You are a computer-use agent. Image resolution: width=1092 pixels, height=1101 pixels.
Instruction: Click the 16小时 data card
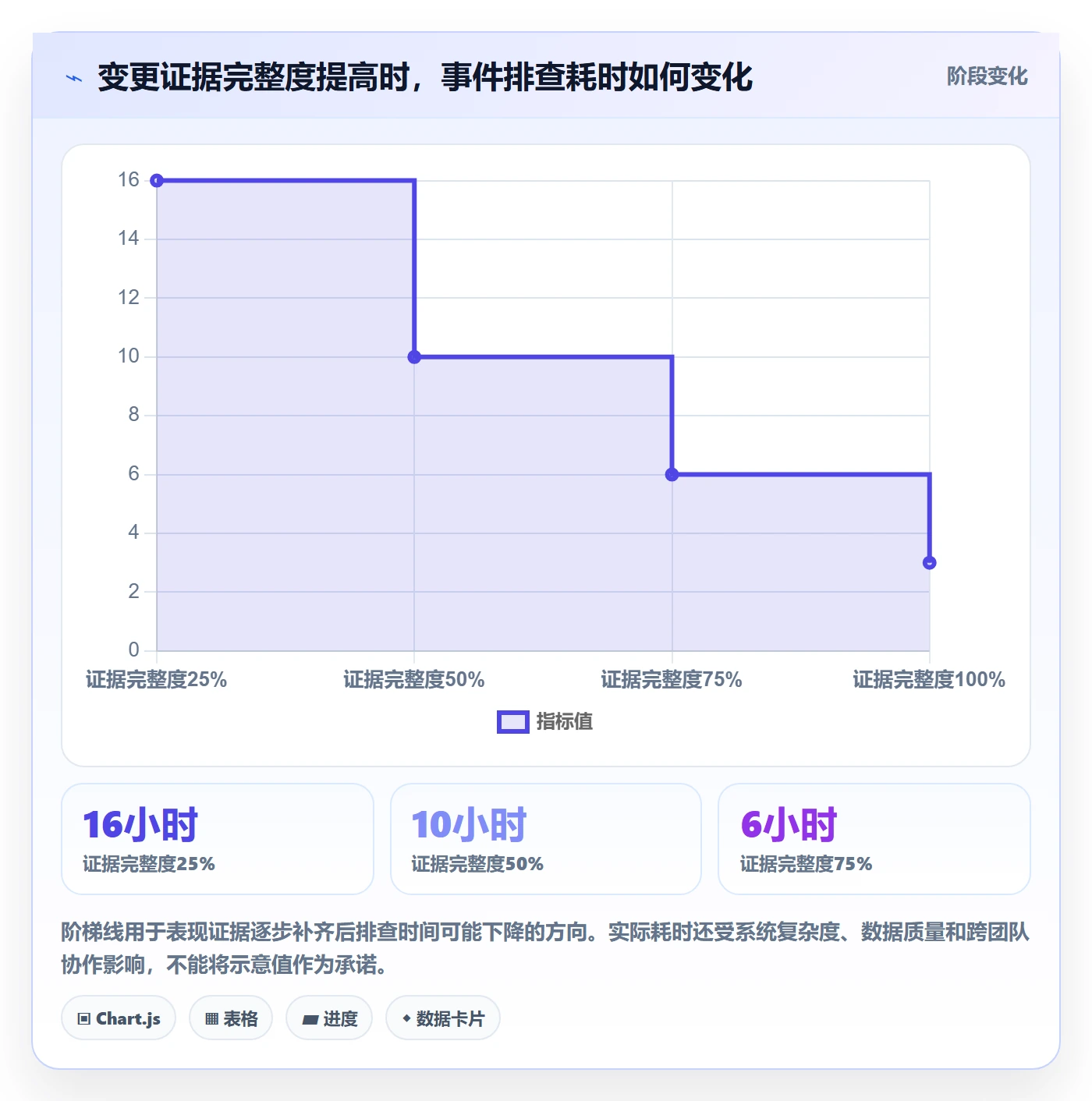coord(218,839)
